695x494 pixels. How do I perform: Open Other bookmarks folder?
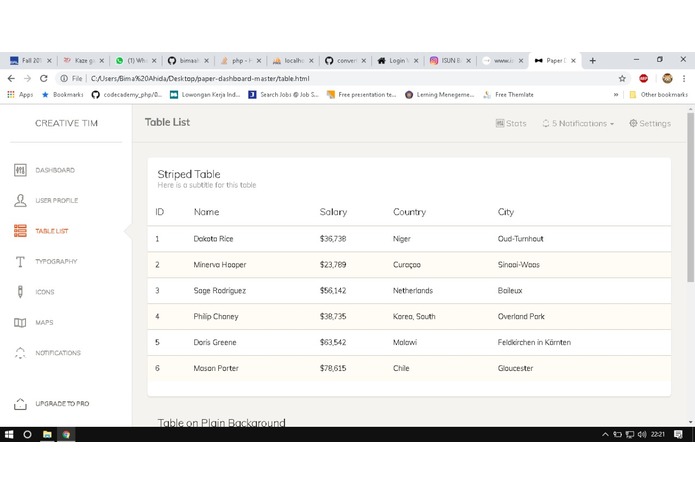point(659,95)
